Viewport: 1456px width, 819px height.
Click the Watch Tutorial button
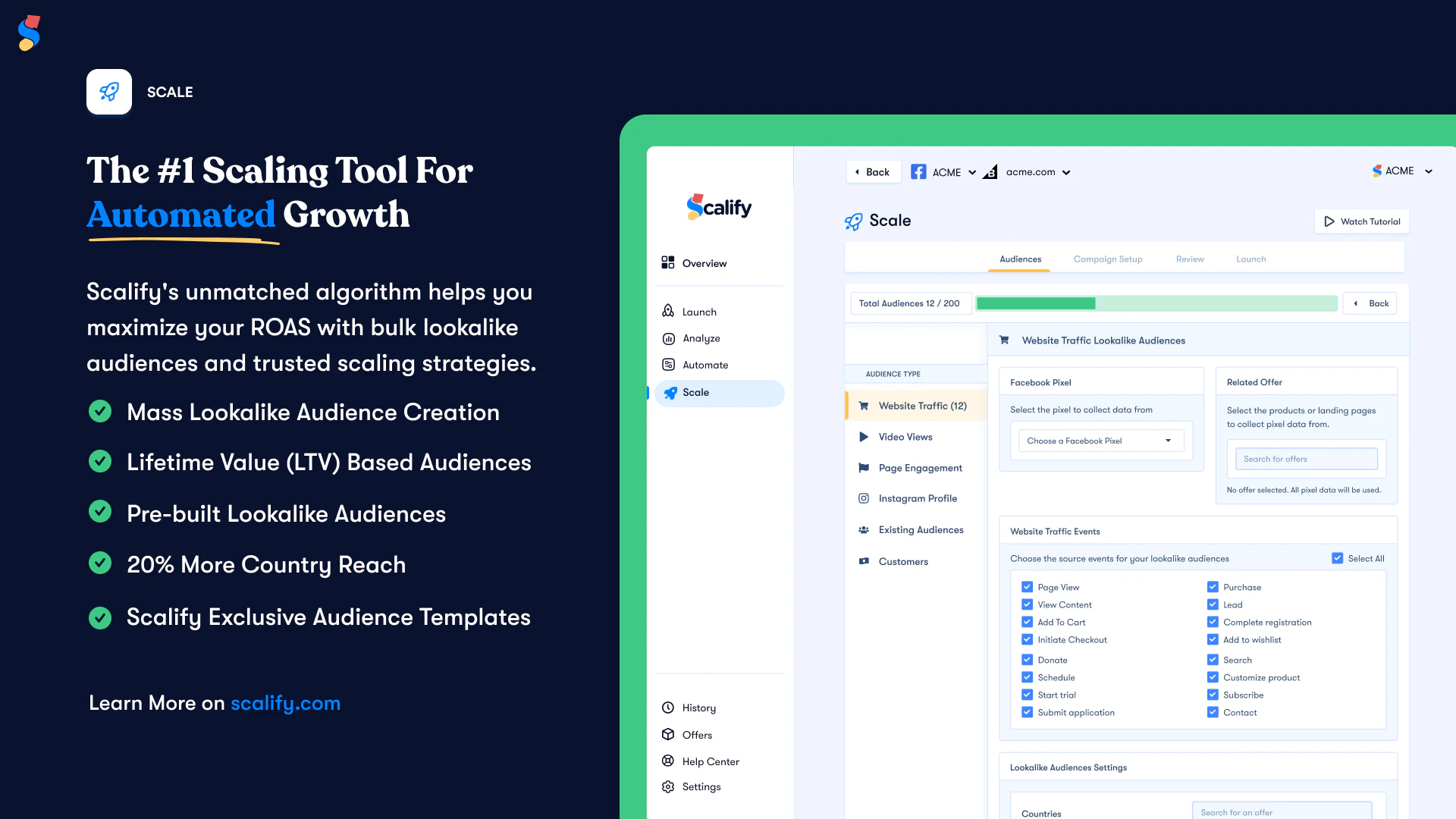(1362, 221)
